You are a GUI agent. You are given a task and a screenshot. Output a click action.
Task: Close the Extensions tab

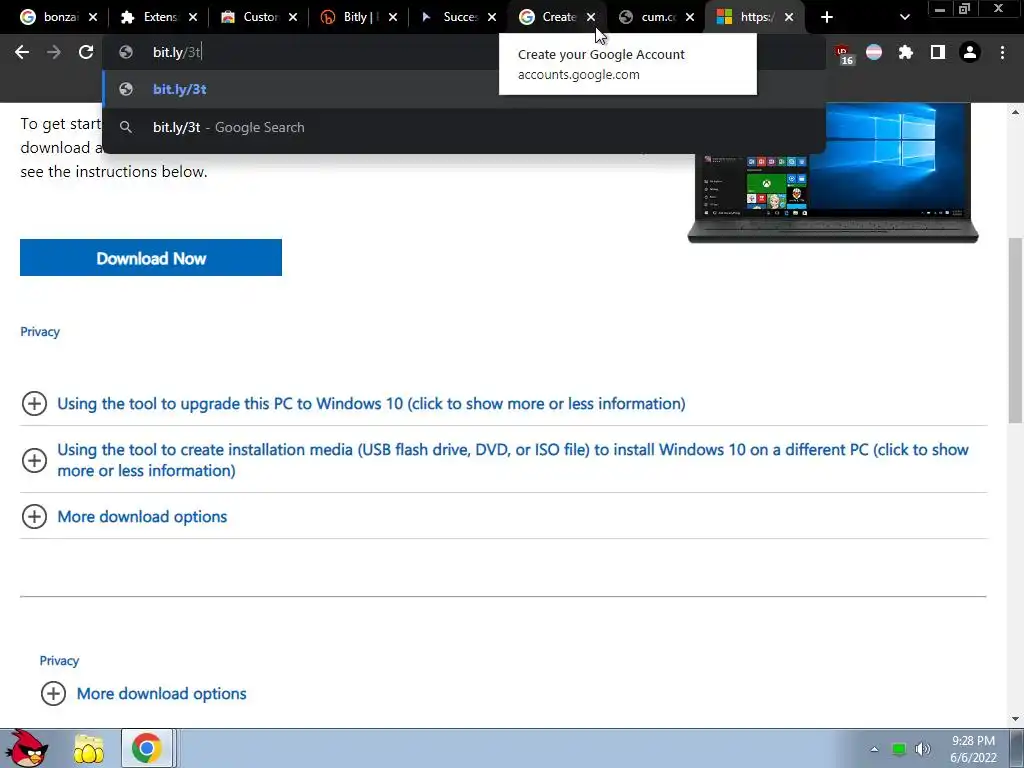193,17
